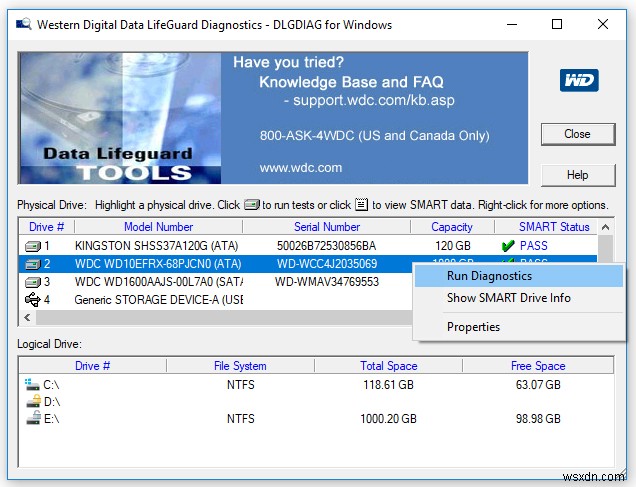
Task: Select Show SMART Drive Info
Action: (508, 298)
